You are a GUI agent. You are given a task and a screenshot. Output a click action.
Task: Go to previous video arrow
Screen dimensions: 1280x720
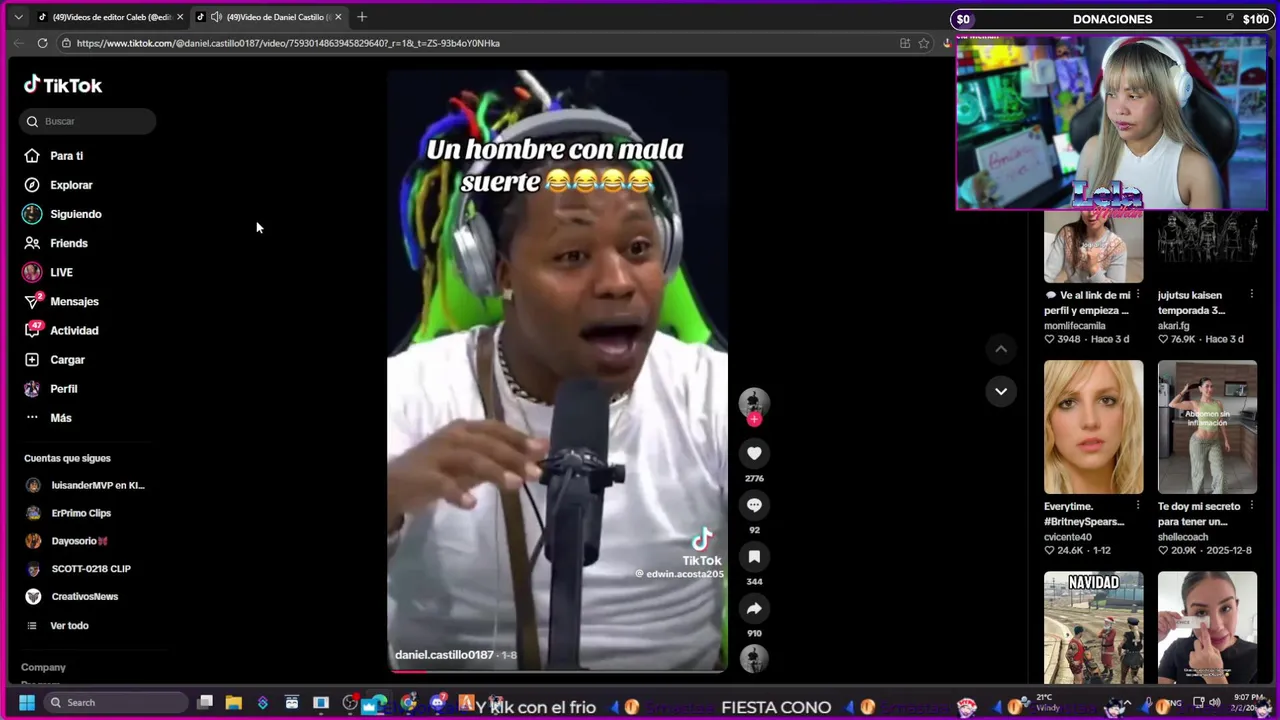coord(1001,349)
